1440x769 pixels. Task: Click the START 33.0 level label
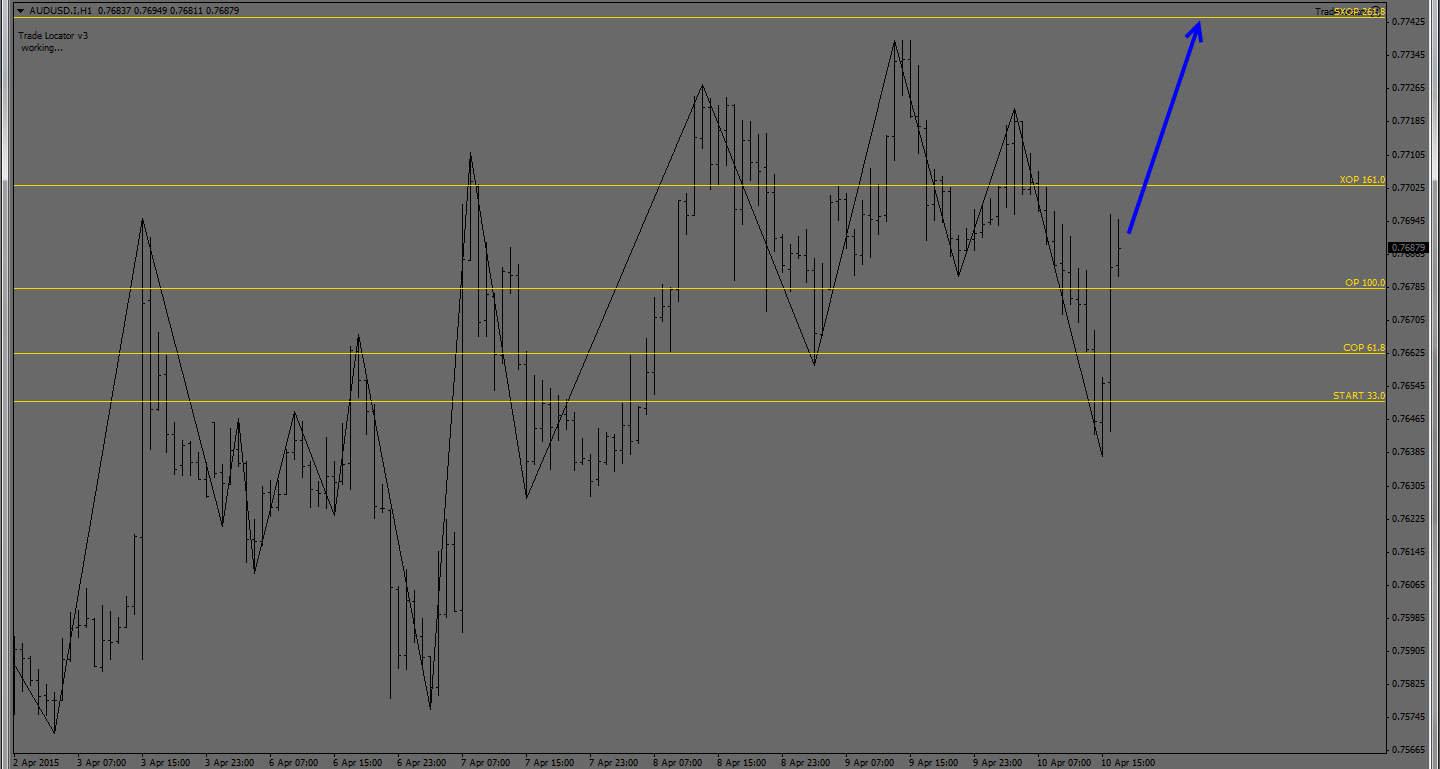pos(1358,396)
